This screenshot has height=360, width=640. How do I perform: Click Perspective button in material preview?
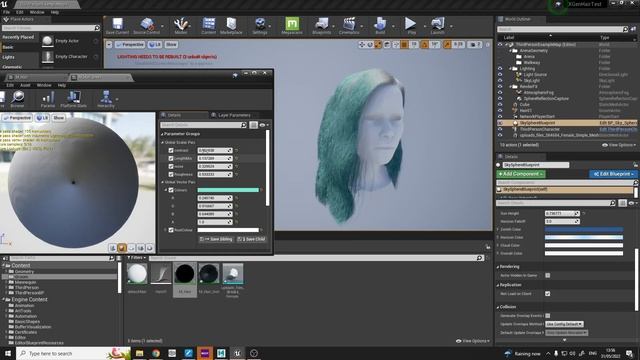point(17,118)
